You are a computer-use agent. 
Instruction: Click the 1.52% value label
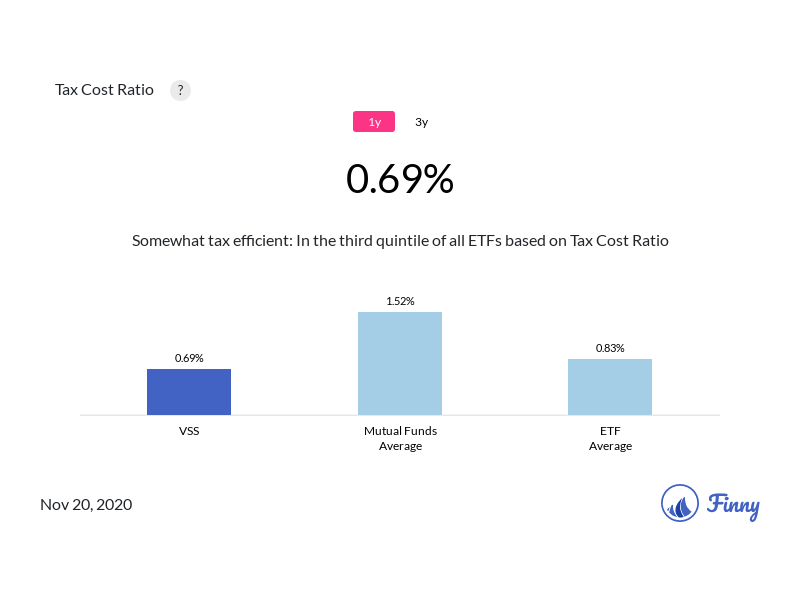point(400,301)
